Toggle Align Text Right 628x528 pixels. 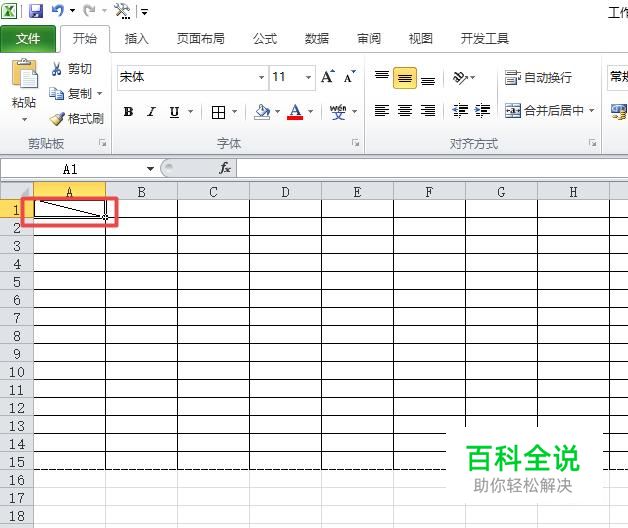pyautogui.click(x=428, y=110)
